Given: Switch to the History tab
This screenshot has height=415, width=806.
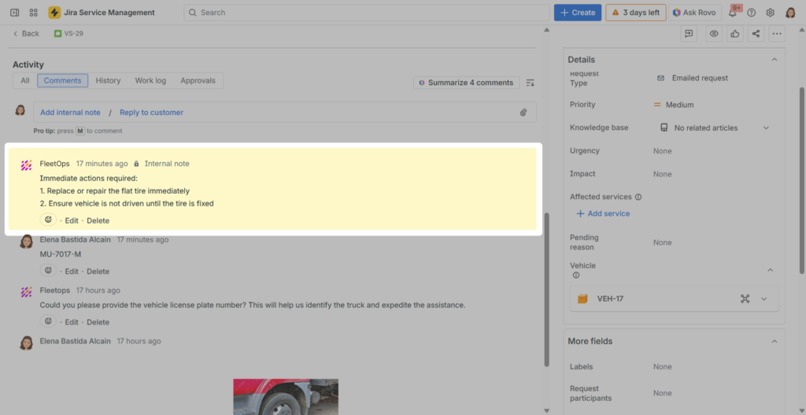Looking at the screenshot, I should point(108,81).
